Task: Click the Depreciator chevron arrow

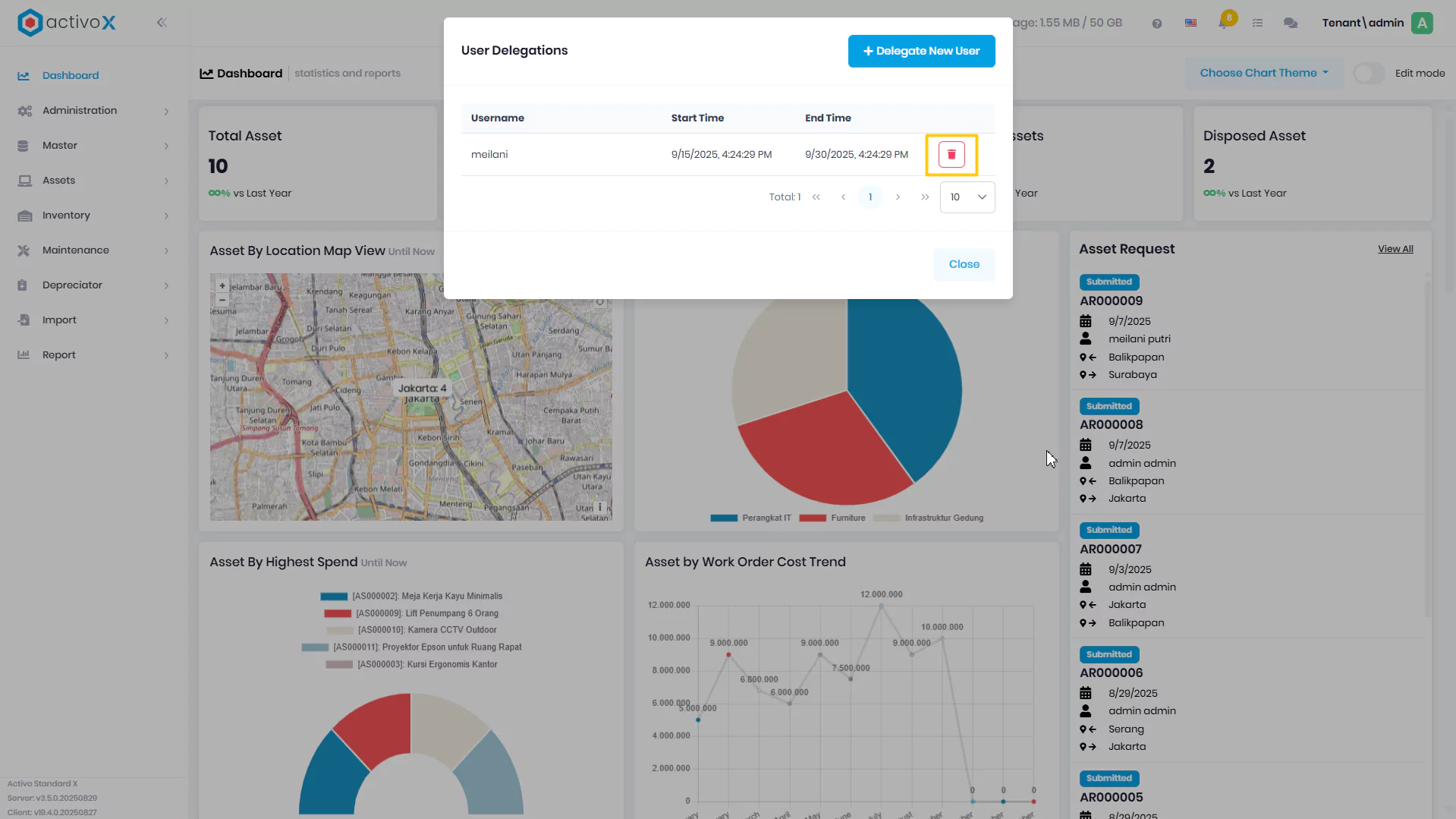Action: [166, 285]
